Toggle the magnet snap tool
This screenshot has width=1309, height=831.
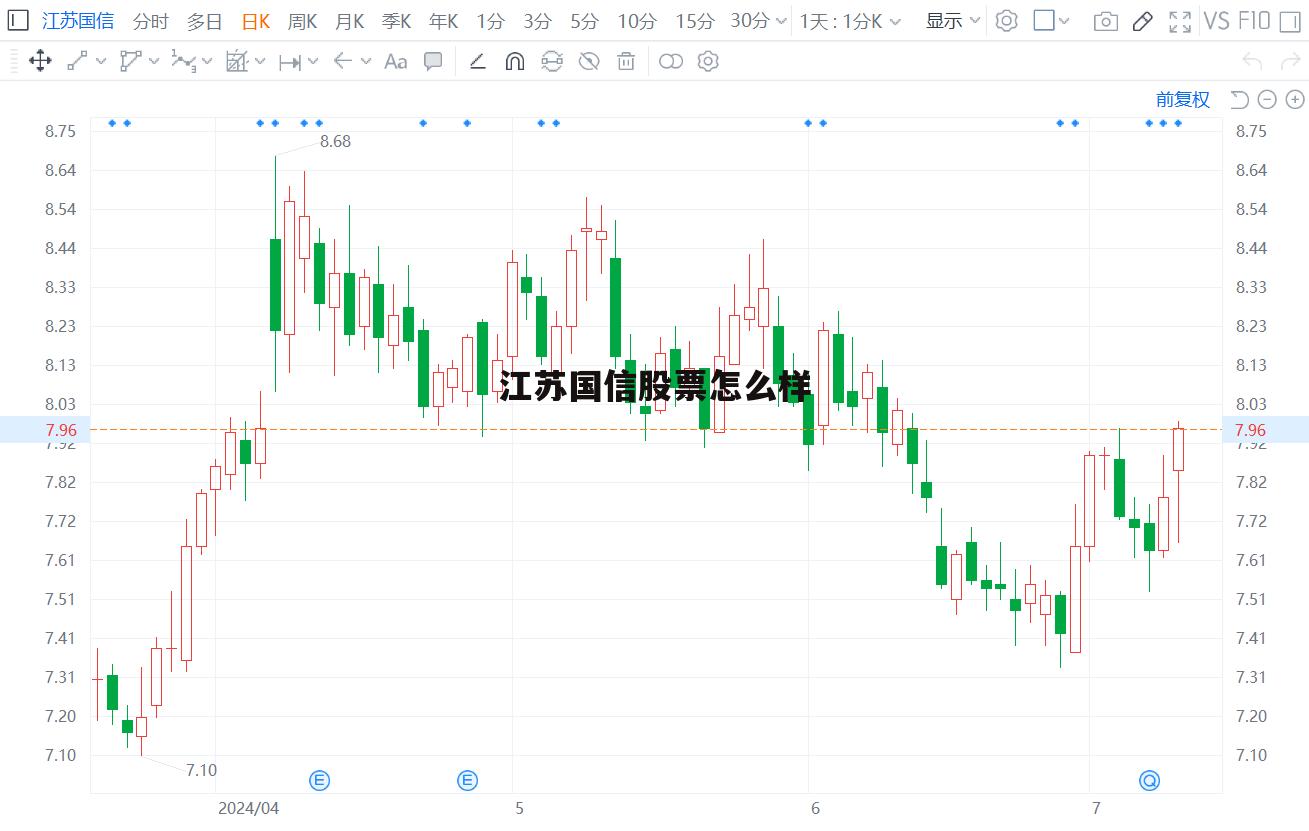[x=514, y=61]
